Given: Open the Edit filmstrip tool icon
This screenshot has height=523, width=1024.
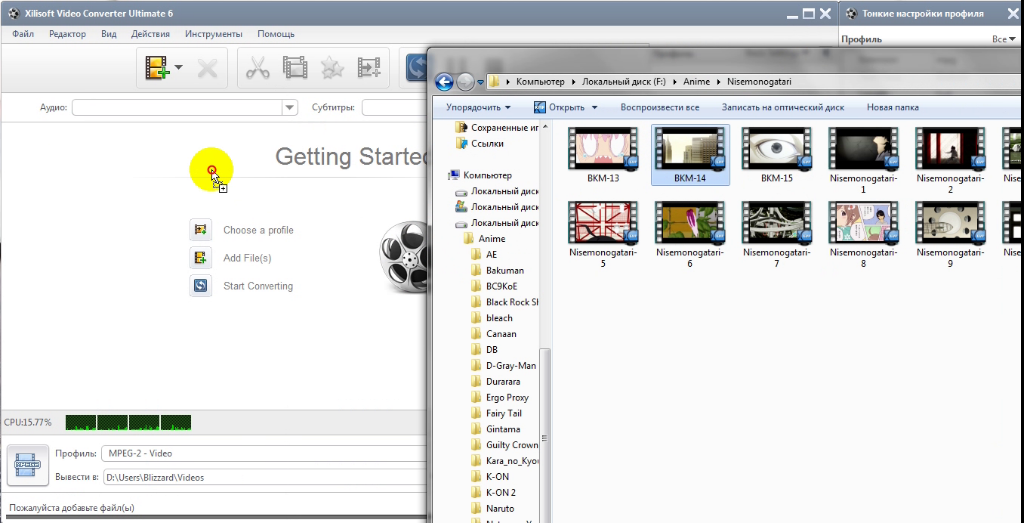Looking at the screenshot, I should click(295, 67).
